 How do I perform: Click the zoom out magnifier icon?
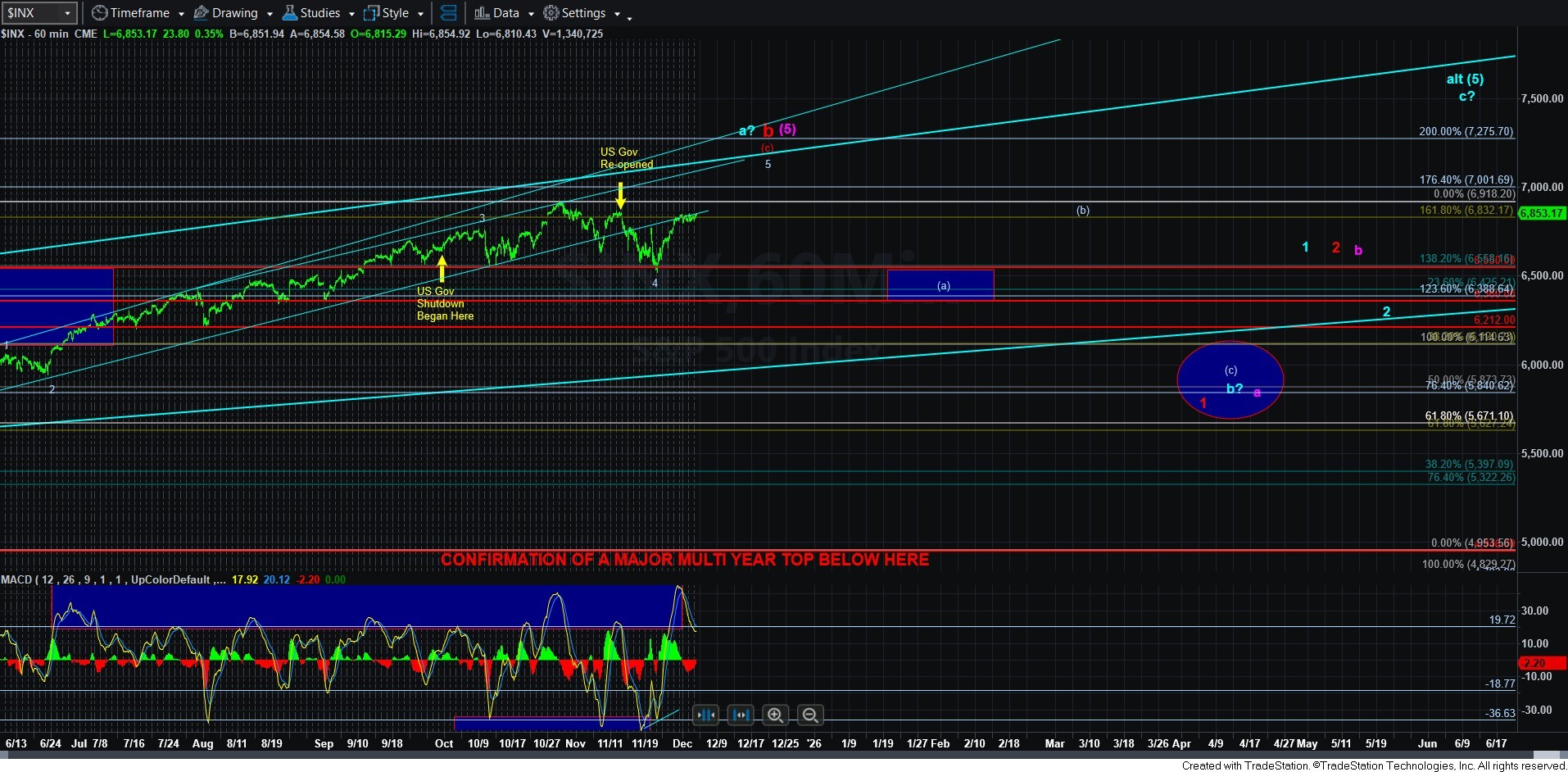click(810, 715)
